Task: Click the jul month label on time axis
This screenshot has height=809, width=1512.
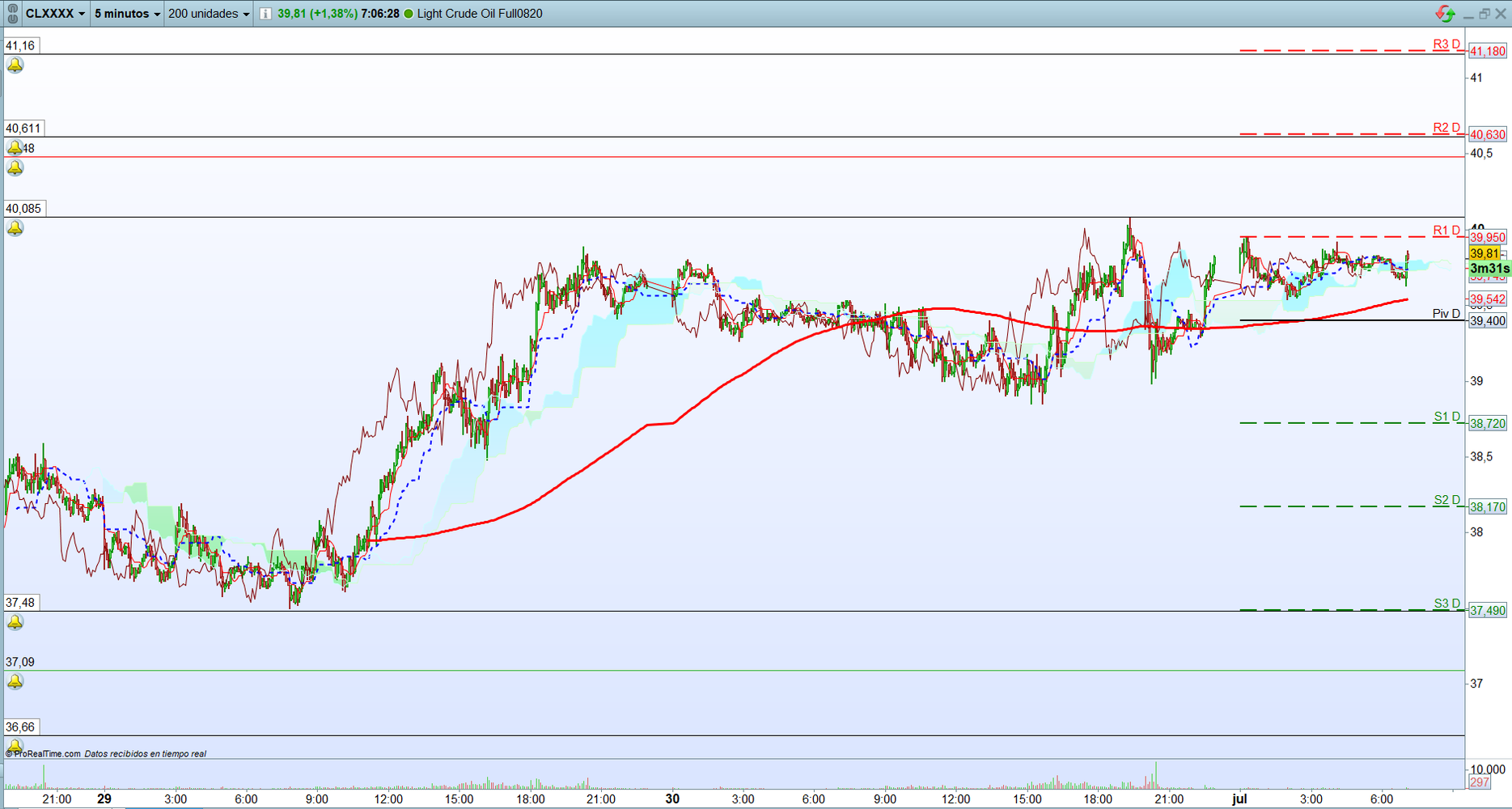Action: (x=1239, y=798)
